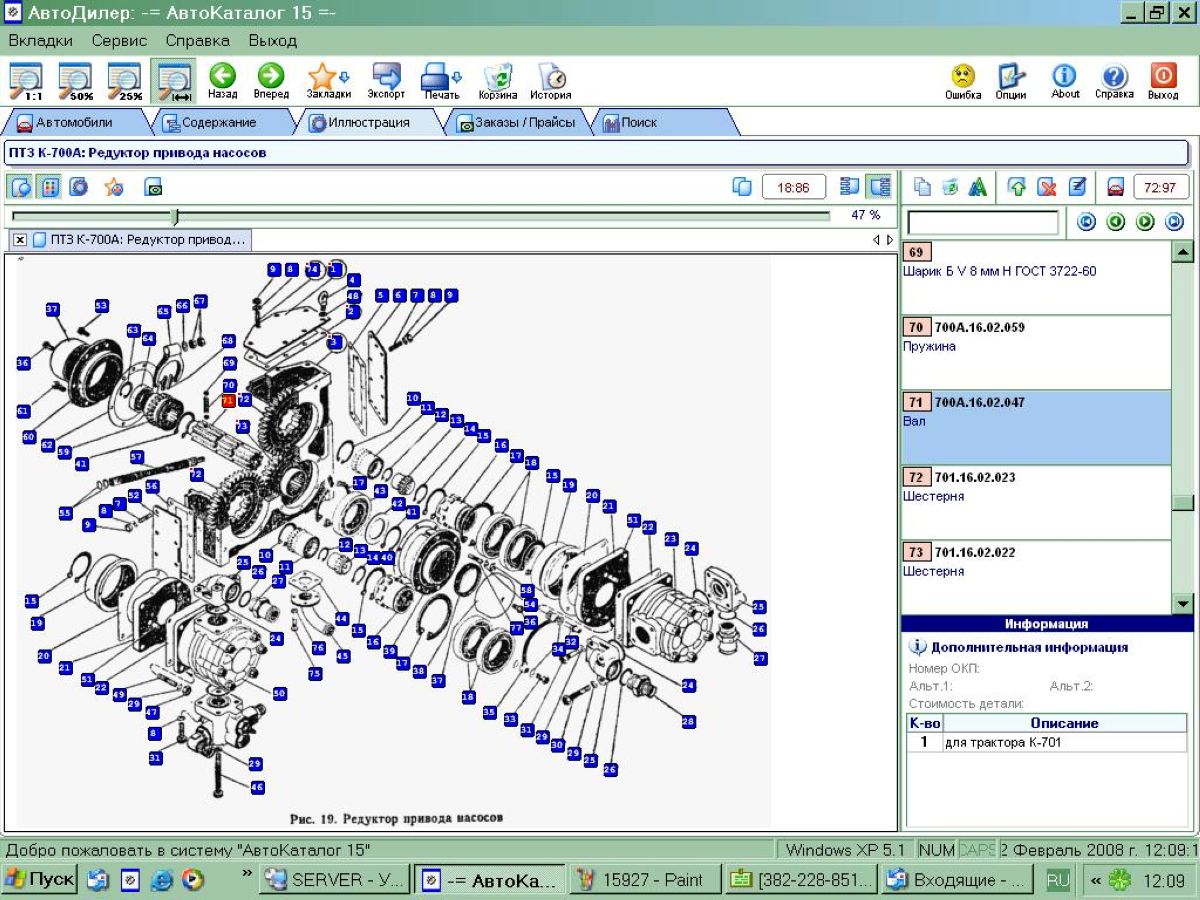The image size is (1200, 900).
Task: Toggle the fit-to-width zoom button
Action: [174, 80]
